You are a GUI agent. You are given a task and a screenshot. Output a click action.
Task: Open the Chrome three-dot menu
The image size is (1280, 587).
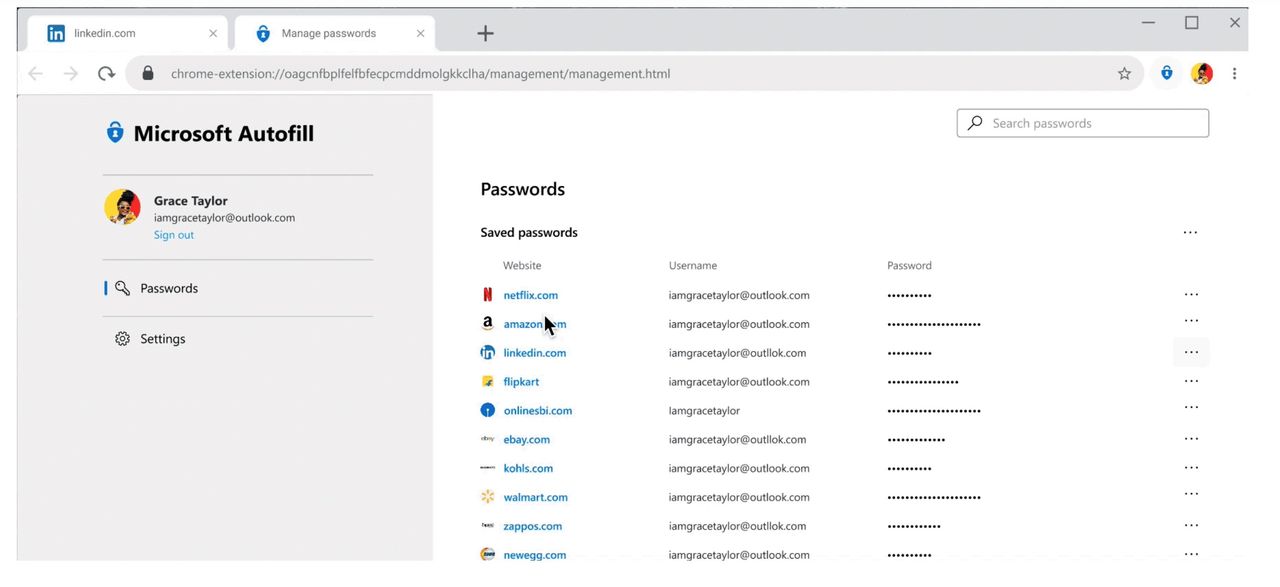click(x=1235, y=73)
